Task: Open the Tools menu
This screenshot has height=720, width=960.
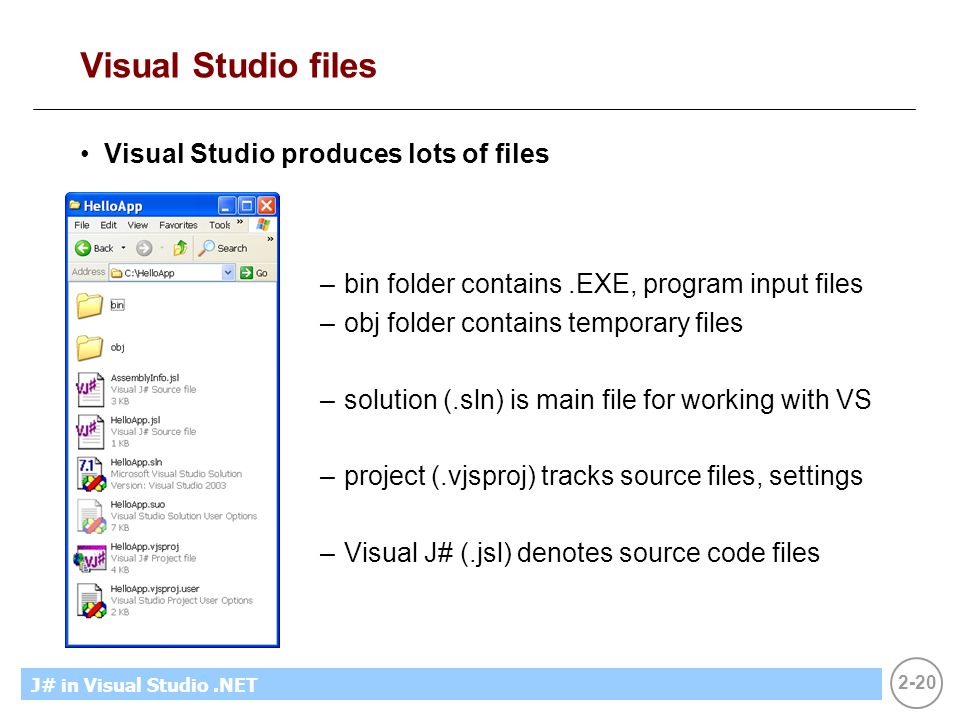Action: 219,225
